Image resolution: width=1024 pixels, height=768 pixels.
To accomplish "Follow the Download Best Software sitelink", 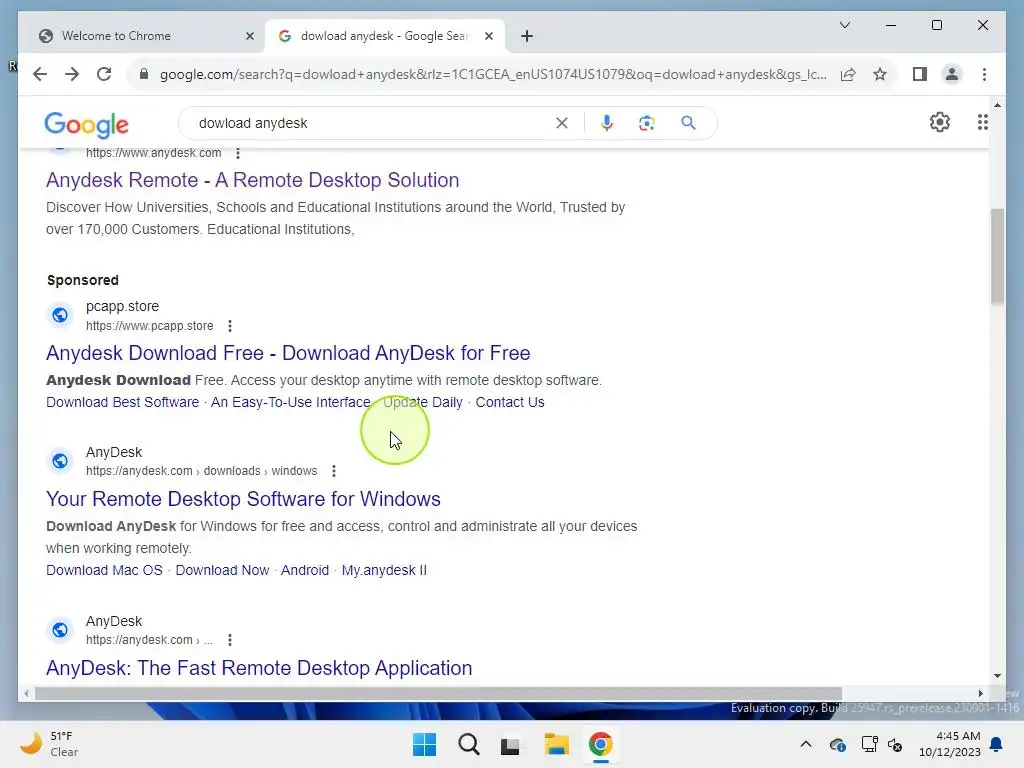I will click(x=122, y=402).
